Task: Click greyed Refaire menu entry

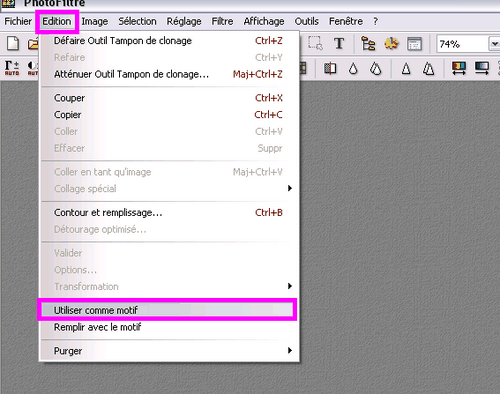Action: 168,57
